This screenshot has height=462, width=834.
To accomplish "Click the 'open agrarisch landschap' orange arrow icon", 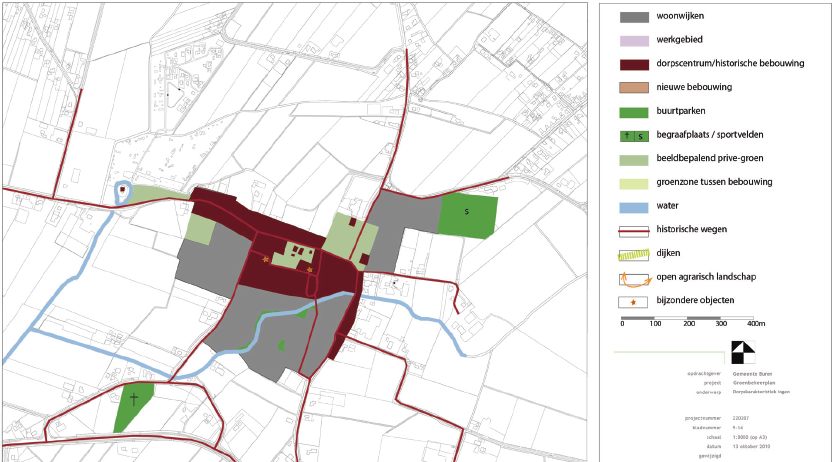I will click(x=633, y=279).
